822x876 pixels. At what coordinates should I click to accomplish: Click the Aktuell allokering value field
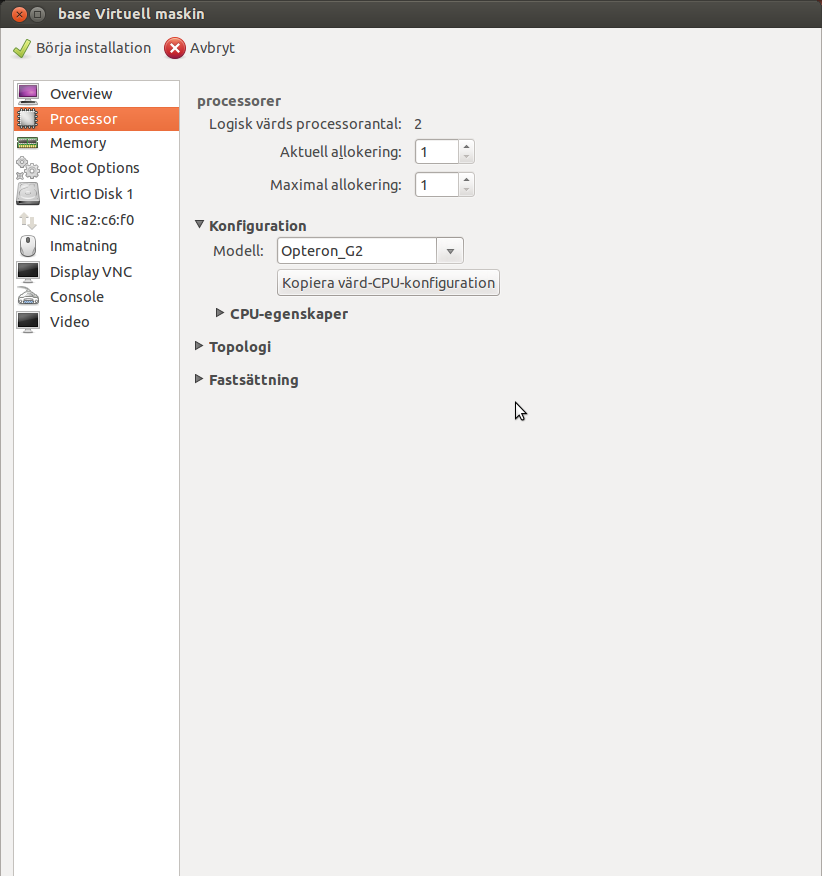point(436,152)
